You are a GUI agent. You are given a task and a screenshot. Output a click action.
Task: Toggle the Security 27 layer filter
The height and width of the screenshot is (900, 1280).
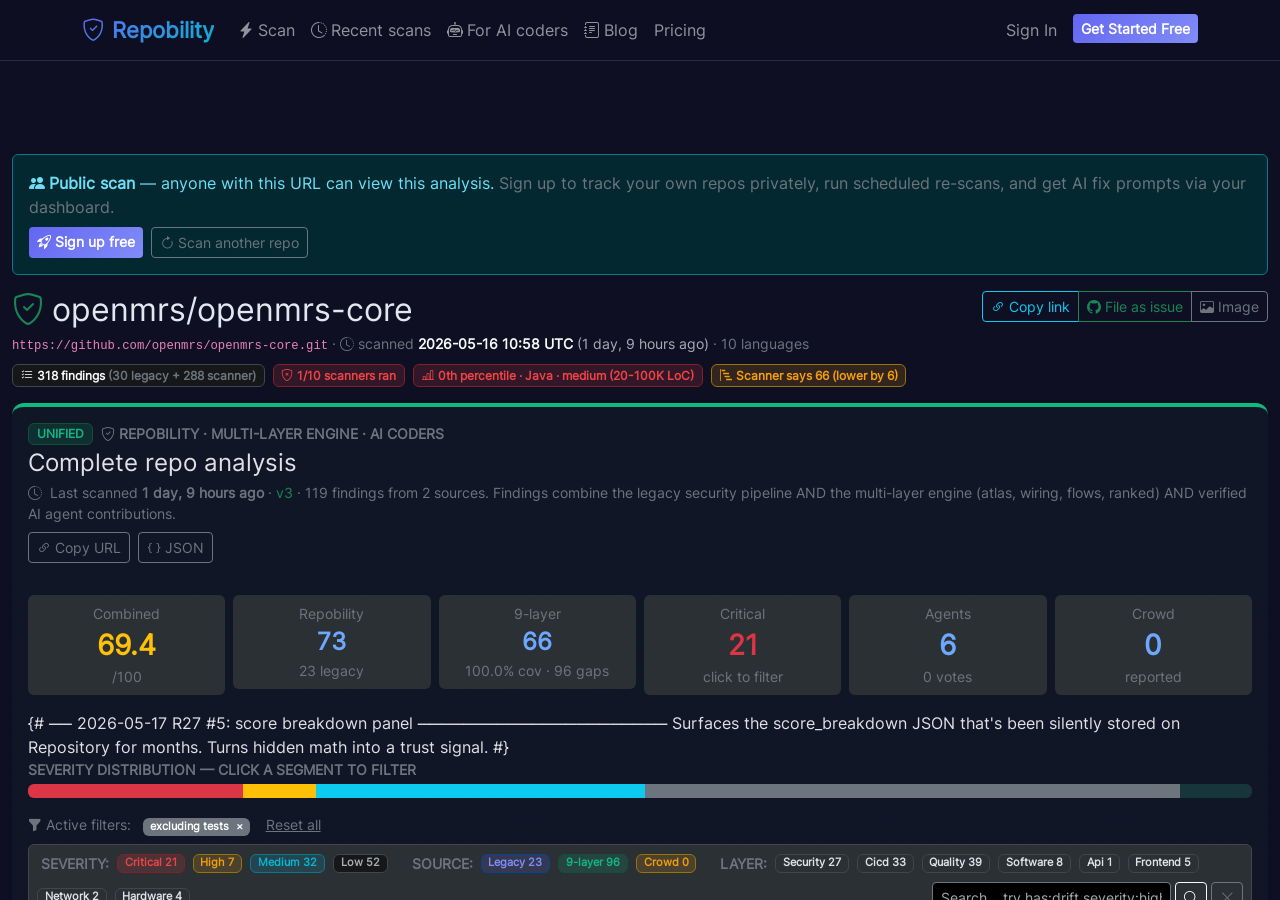click(812, 862)
